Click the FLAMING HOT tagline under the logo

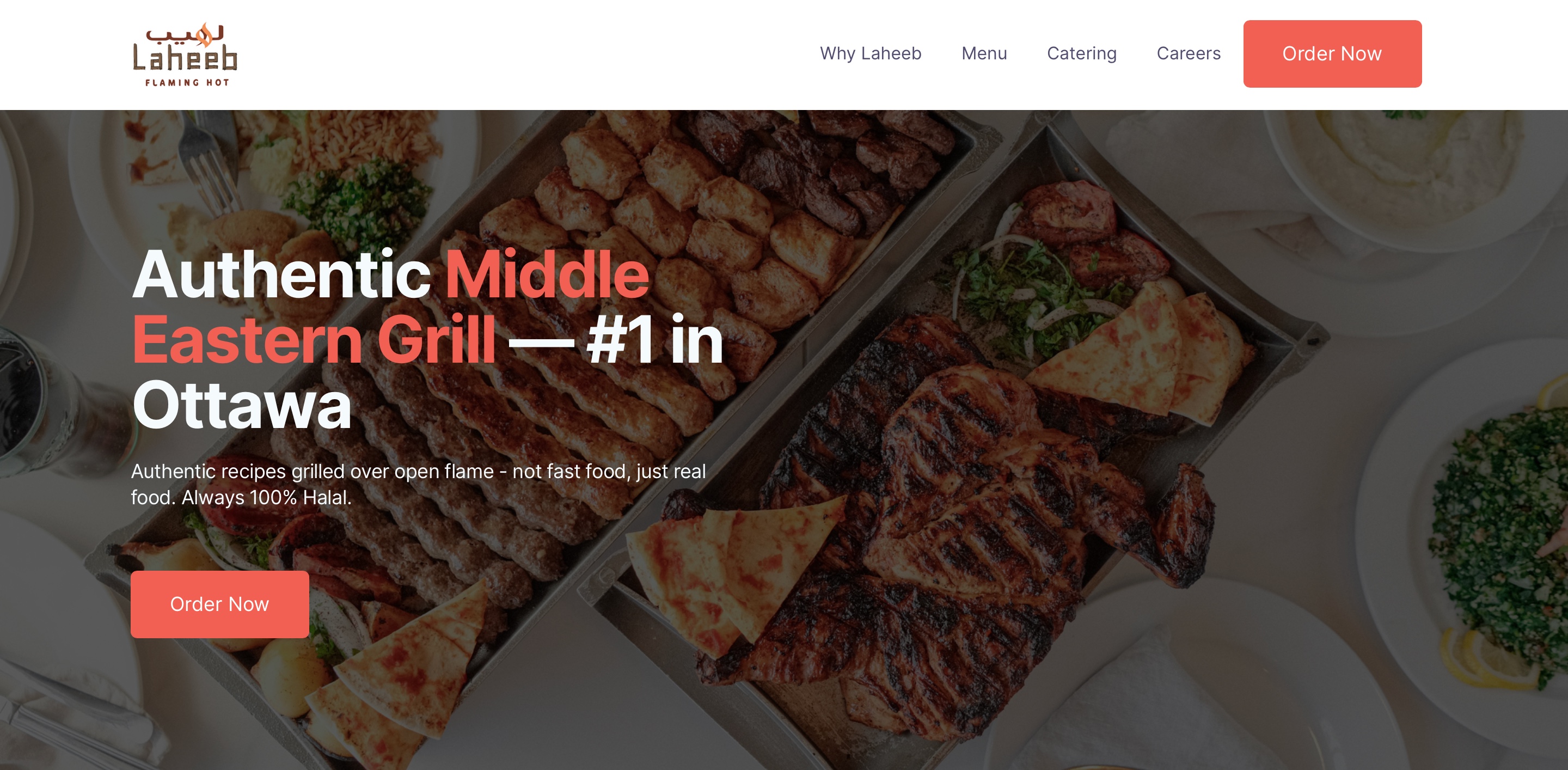(x=187, y=82)
